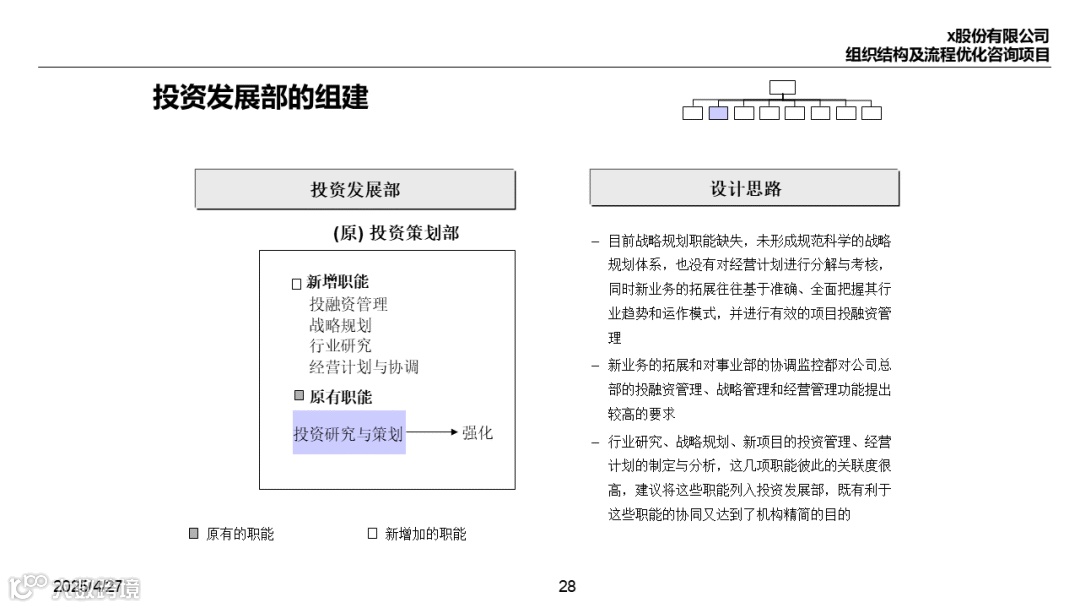This screenshot has height=608, width=1080.
Task: Click the bullet starting with 新业务的拓展和对事业部
Action: (749, 389)
